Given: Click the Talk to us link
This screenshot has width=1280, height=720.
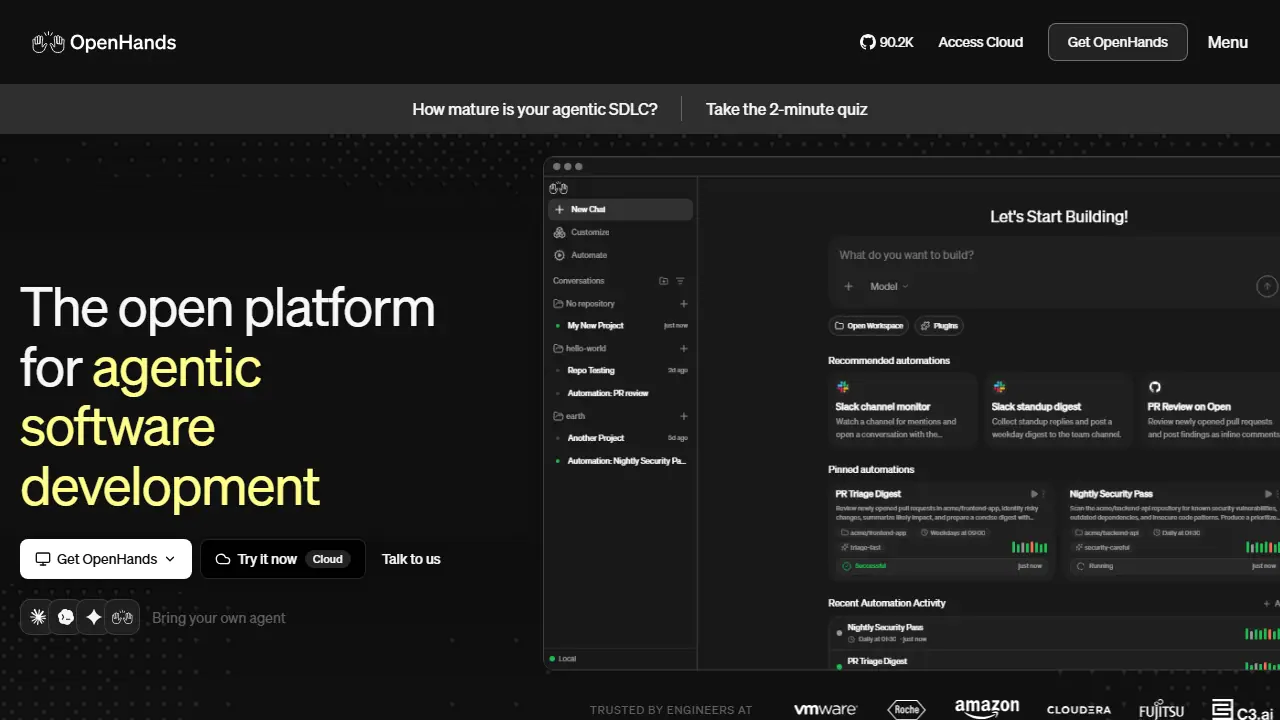Looking at the screenshot, I should [411, 559].
